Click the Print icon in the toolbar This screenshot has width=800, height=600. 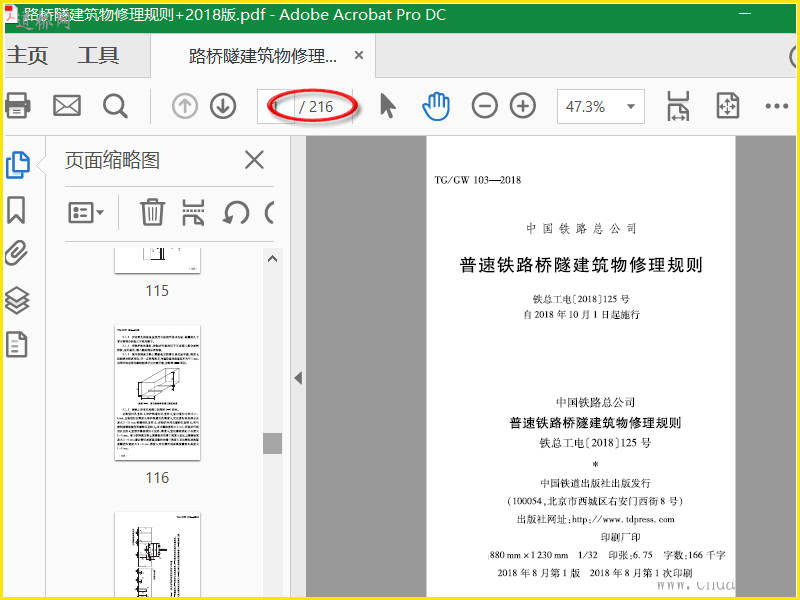click(x=18, y=106)
